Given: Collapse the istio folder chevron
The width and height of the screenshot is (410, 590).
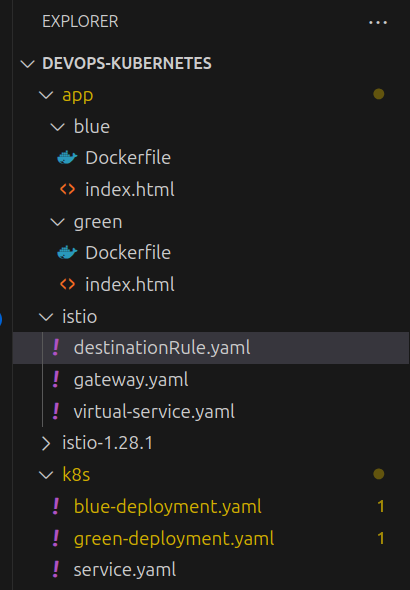Looking at the screenshot, I should point(46,317).
